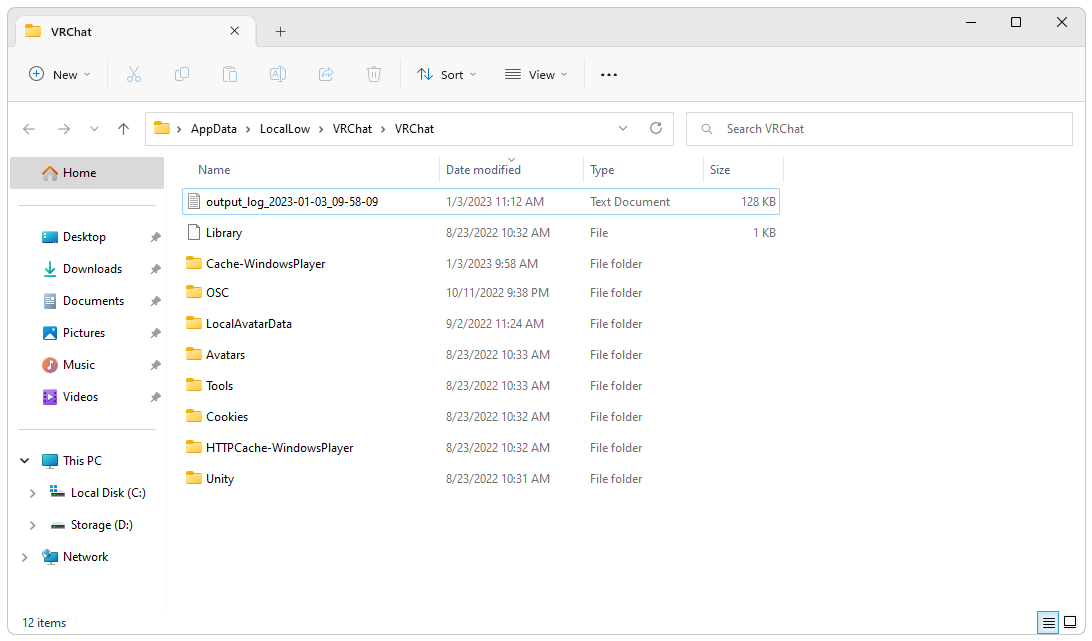
Task: Click the Delete trash can icon
Action: 374,75
